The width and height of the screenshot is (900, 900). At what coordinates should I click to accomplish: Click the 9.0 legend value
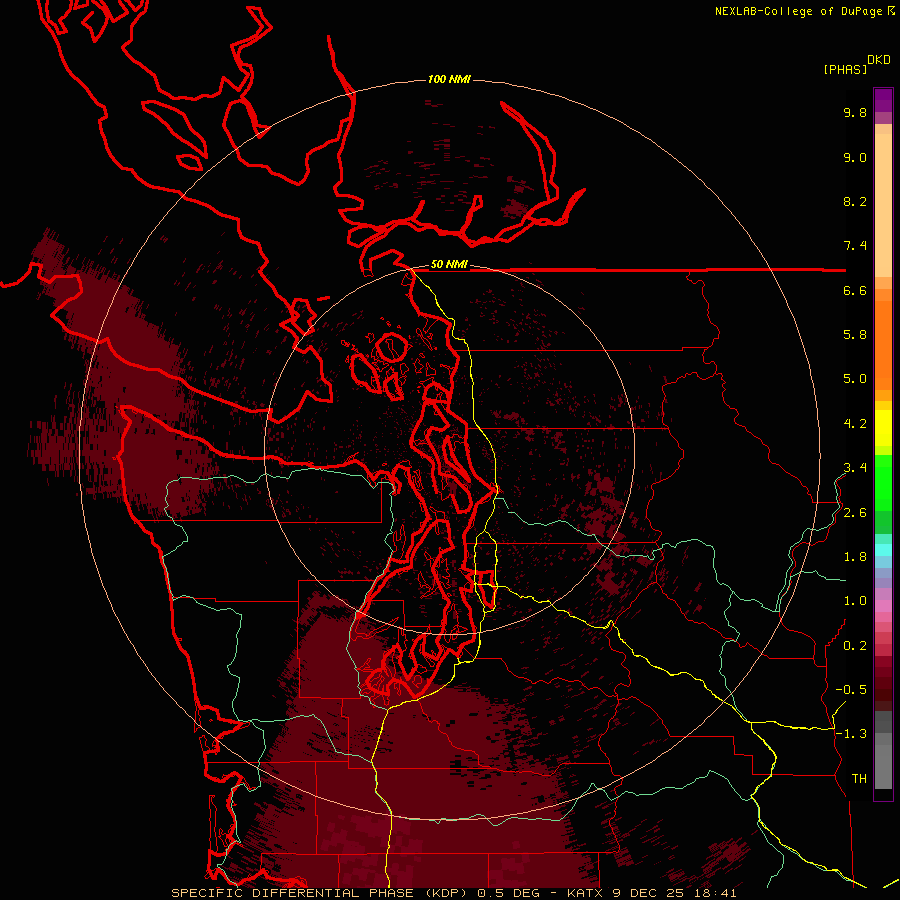point(855,157)
